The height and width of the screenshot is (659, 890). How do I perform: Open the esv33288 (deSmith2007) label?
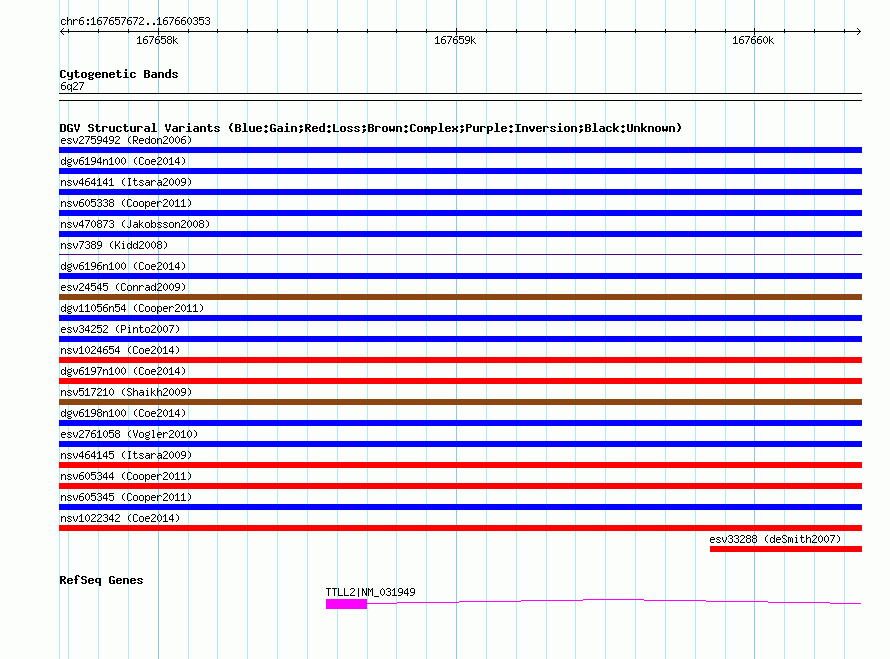(775, 539)
